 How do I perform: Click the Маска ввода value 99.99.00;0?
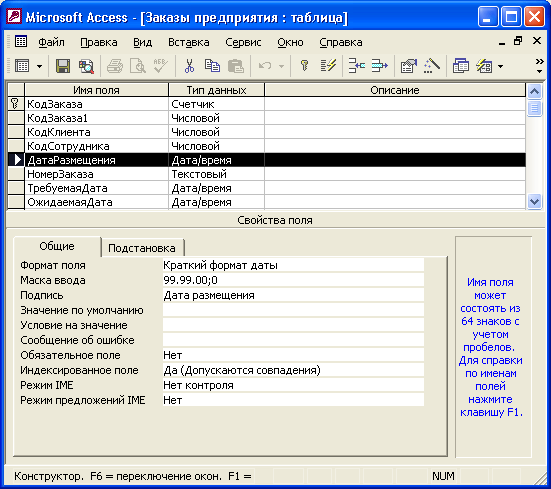293,280
